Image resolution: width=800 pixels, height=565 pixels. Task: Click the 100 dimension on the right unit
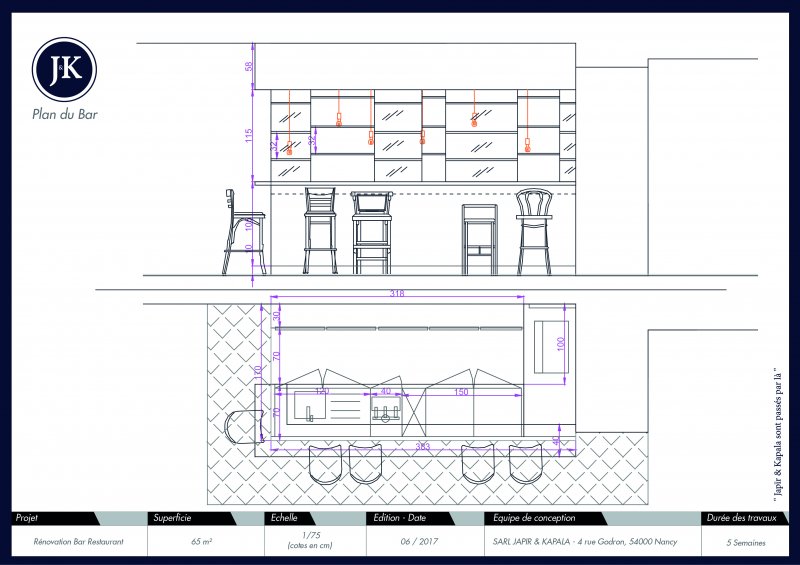point(561,343)
